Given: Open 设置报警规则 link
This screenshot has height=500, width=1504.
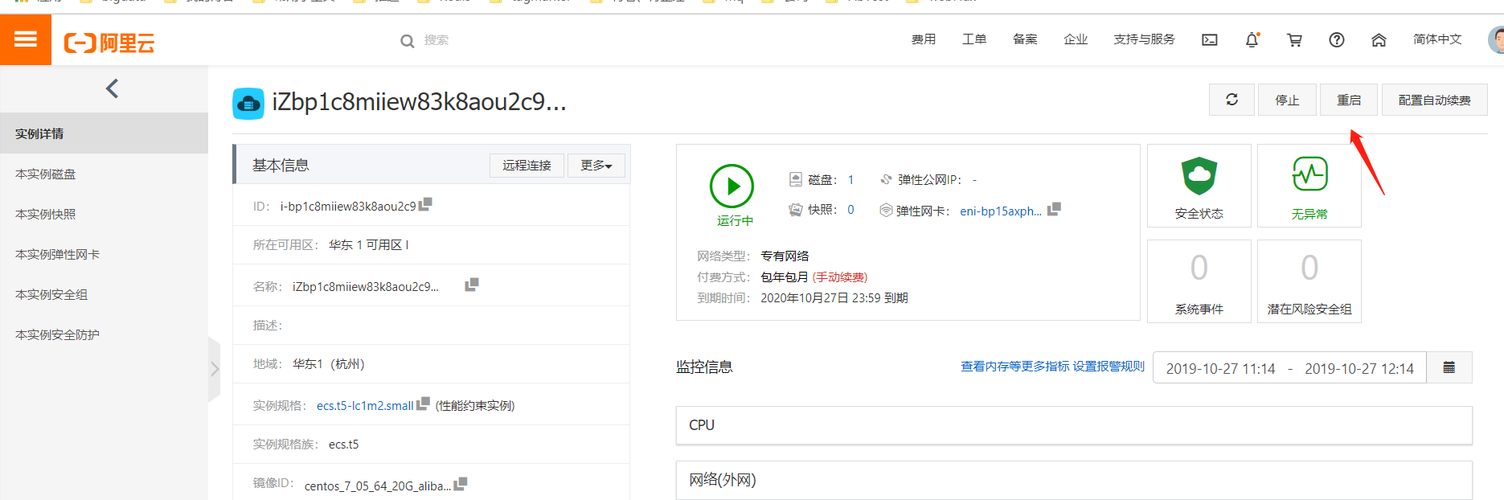Looking at the screenshot, I should click(1108, 366).
